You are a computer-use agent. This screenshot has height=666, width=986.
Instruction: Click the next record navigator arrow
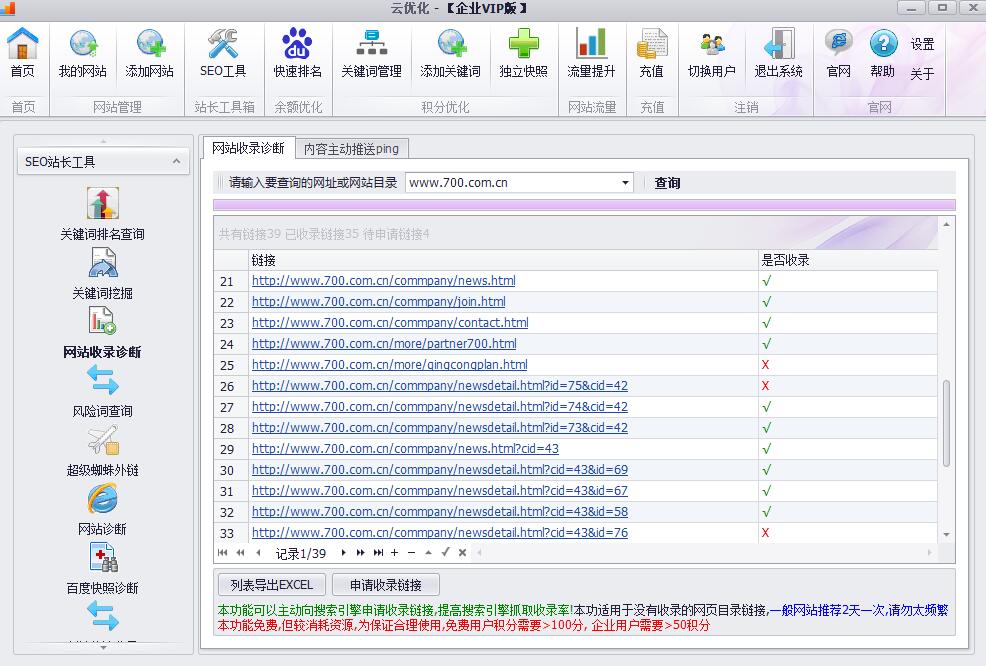click(344, 553)
